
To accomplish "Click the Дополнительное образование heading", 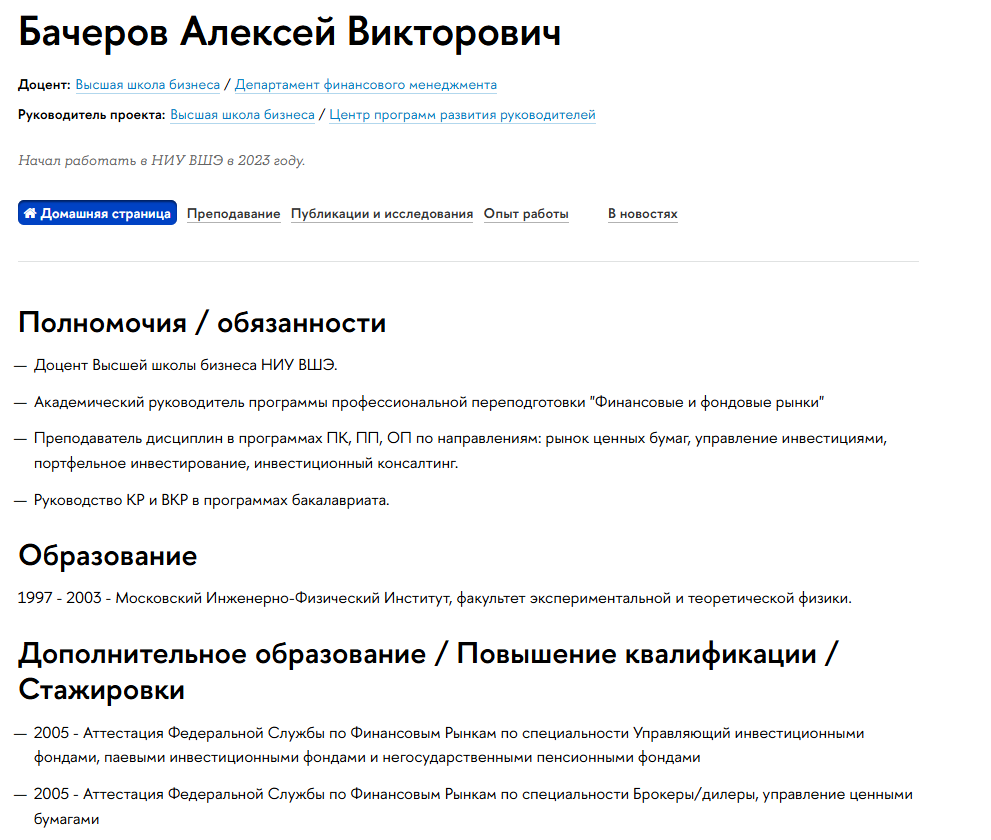I will click(x=428, y=671).
